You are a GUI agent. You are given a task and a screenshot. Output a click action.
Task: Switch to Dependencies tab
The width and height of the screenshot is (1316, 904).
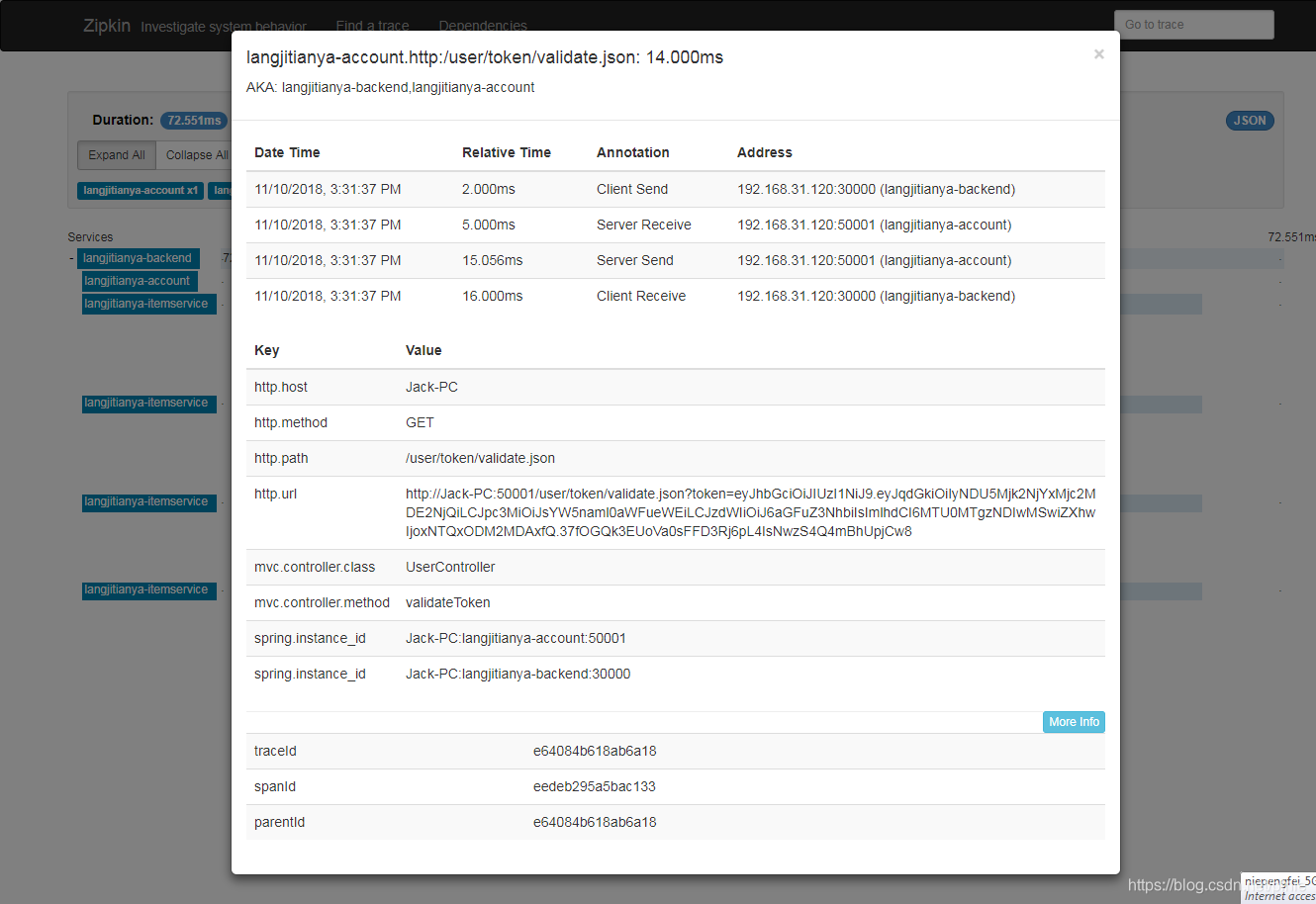click(x=483, y=26)
